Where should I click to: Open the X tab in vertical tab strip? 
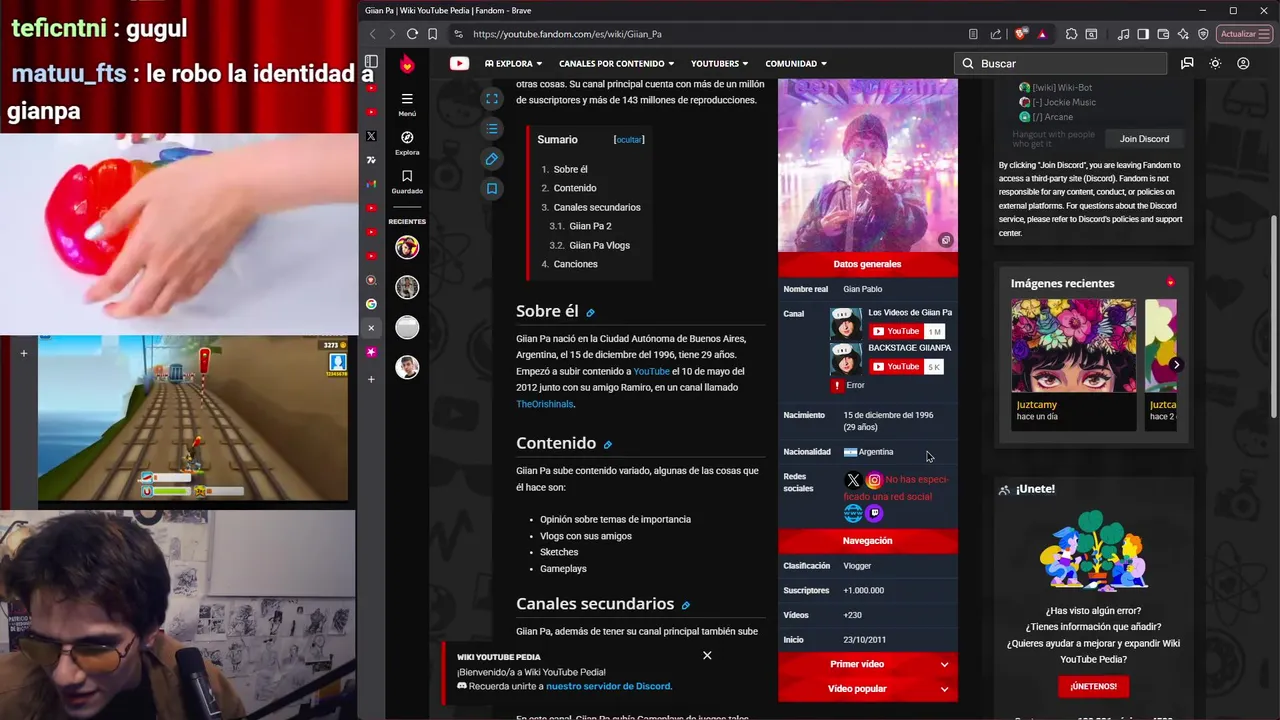pos(371,136)
